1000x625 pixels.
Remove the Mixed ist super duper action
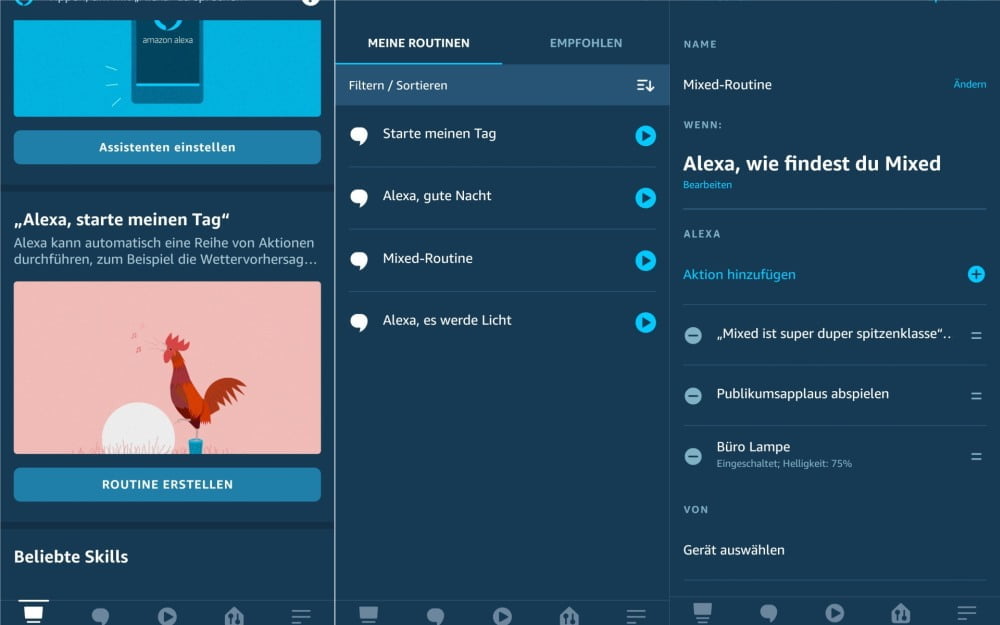click(x=693, y=335)
